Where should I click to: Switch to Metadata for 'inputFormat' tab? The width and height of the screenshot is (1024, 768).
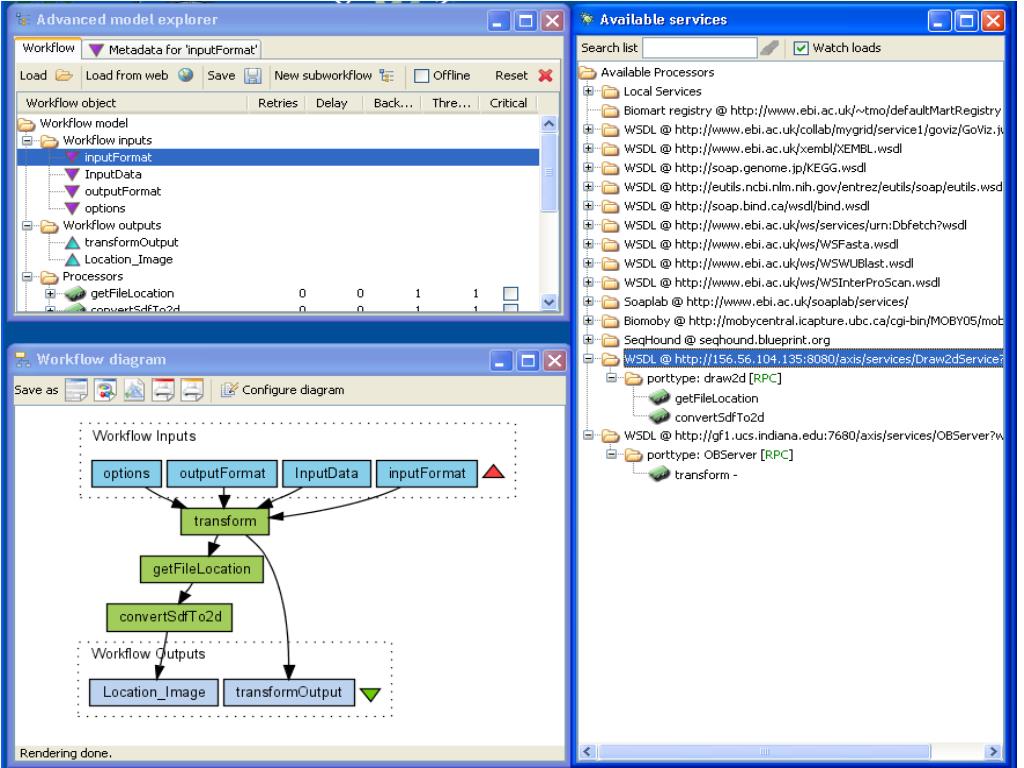[x=173, y=49]
